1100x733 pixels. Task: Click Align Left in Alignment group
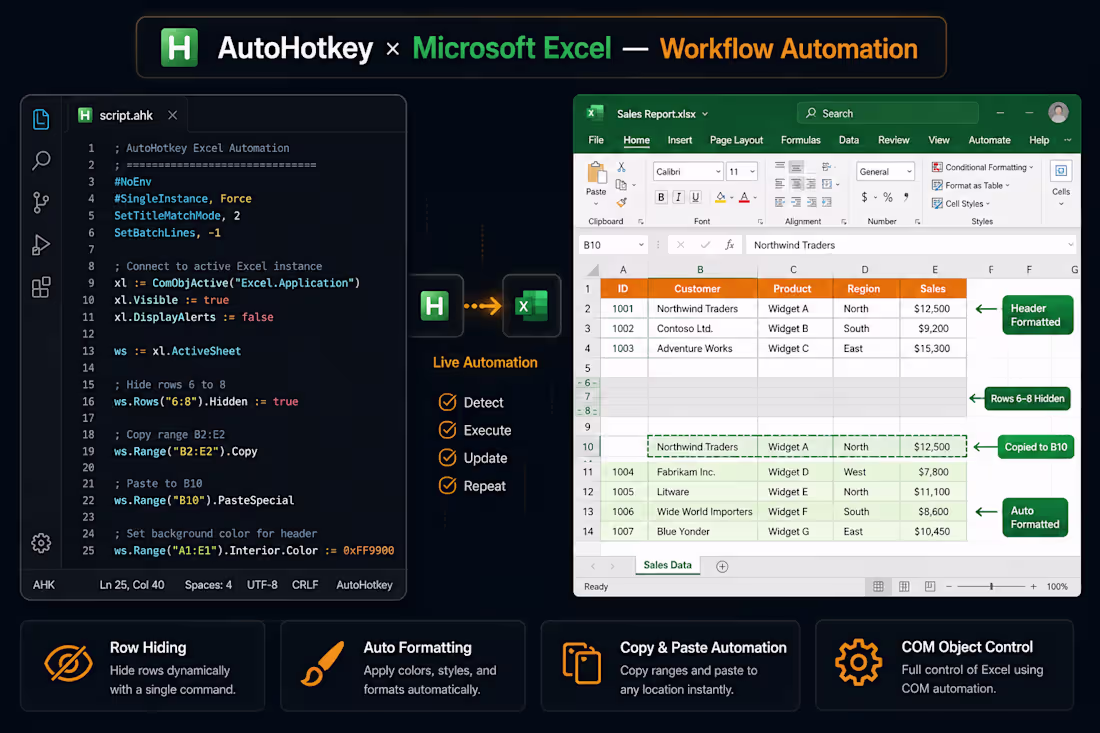coord(779,184)
